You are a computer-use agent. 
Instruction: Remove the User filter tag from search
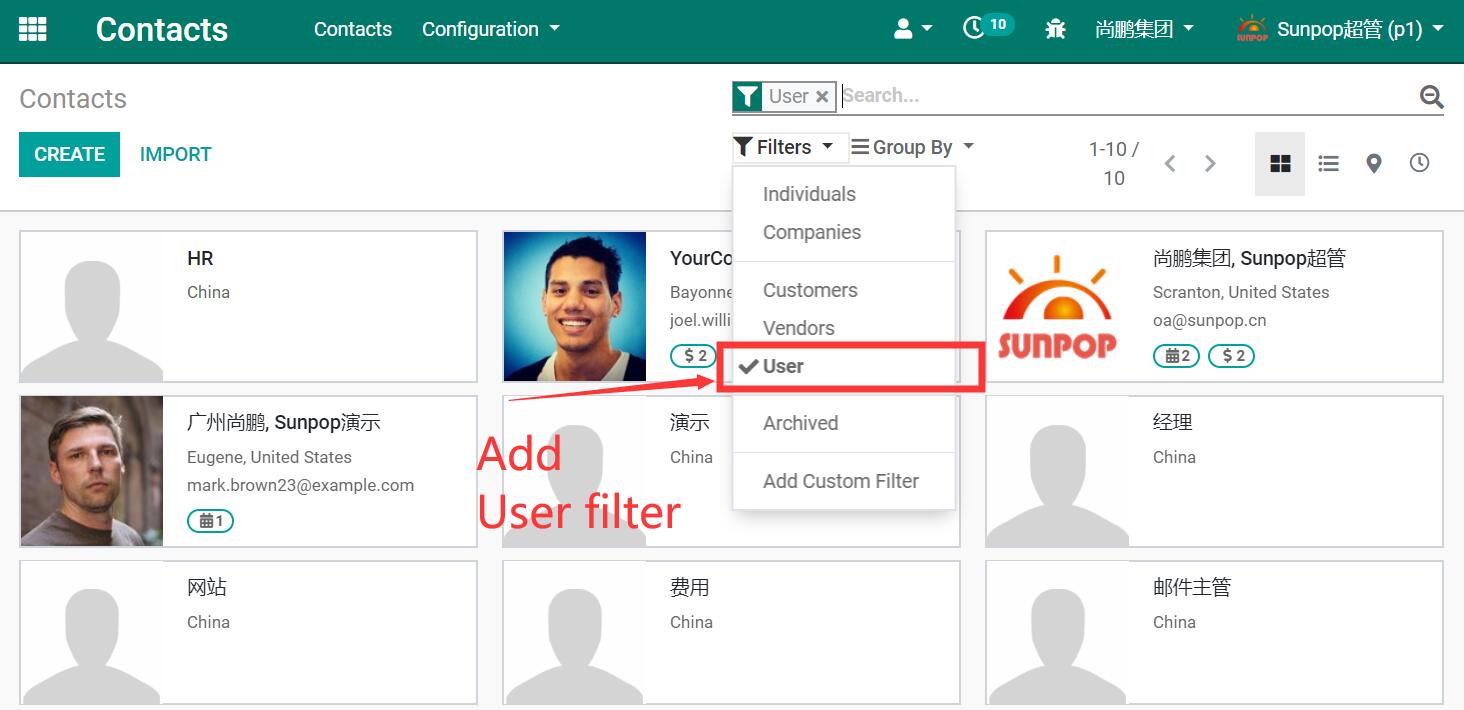[822, 96]
